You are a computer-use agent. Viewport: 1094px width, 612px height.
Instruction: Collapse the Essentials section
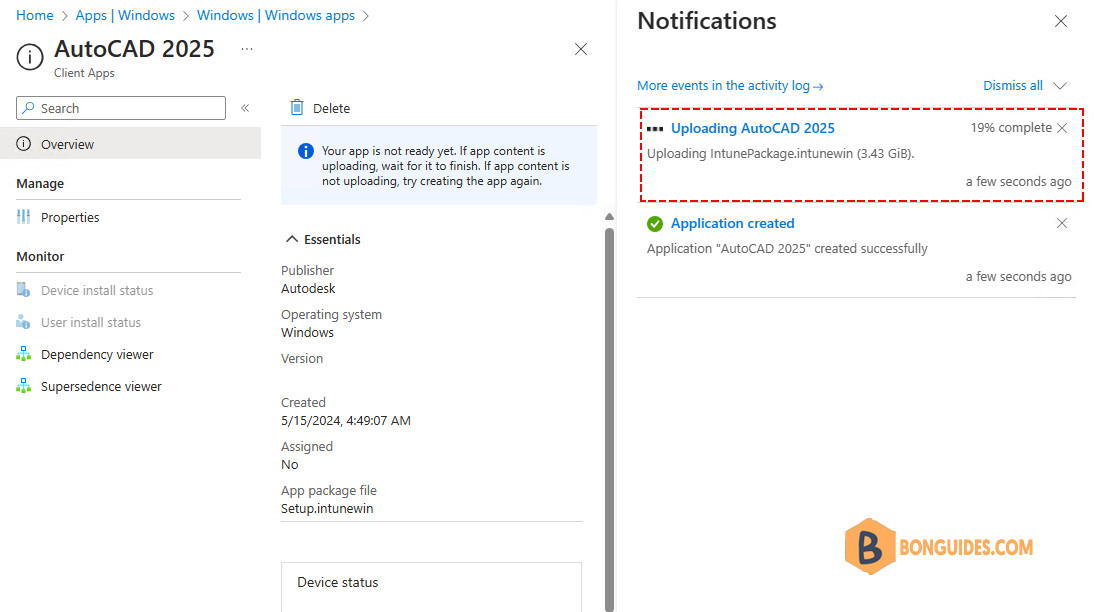(323, 239)
